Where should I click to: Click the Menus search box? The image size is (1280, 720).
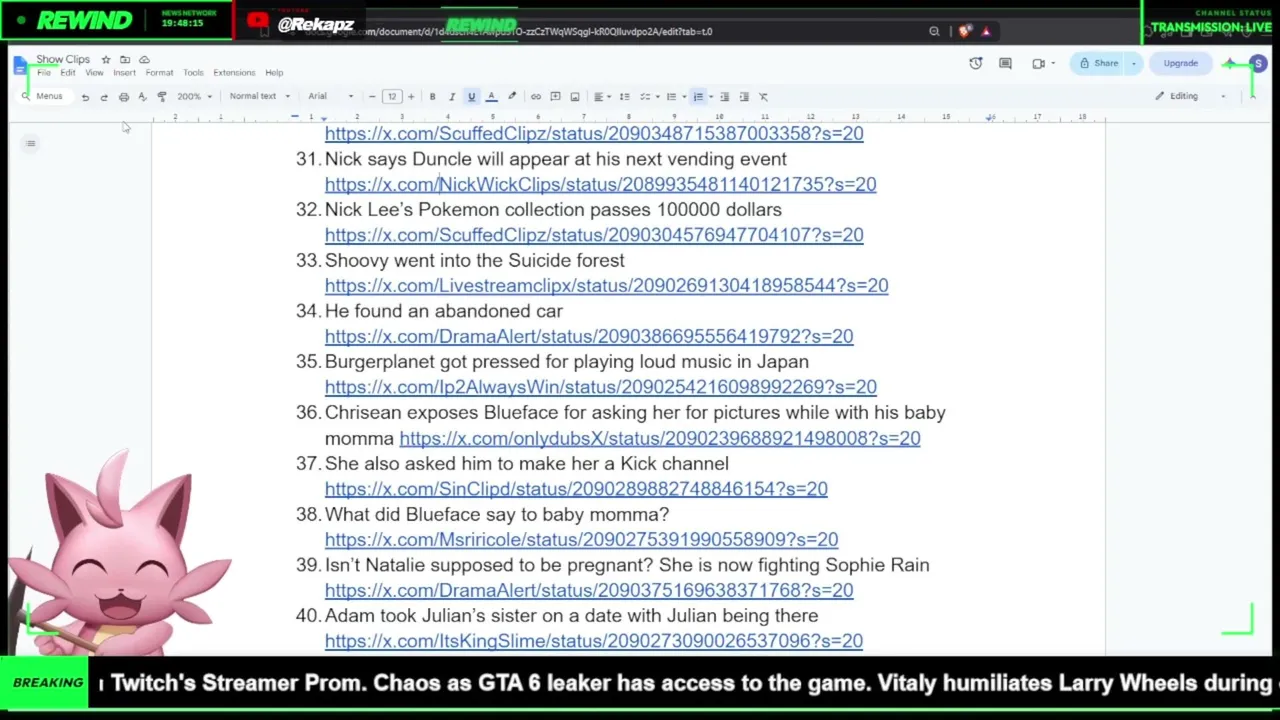(x=43, y=97)
